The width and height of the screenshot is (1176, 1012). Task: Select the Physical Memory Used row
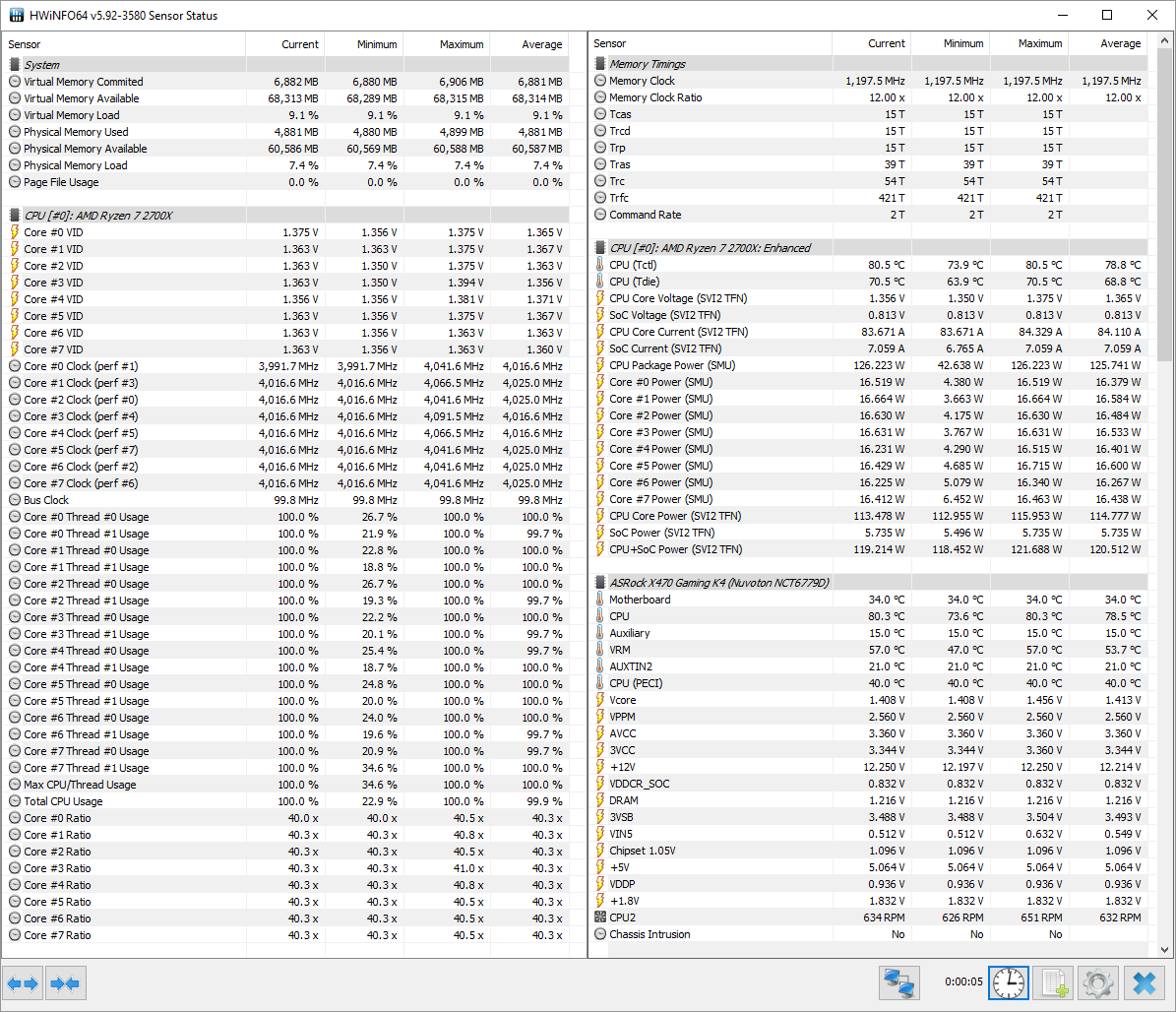click(x=286, y=132)
